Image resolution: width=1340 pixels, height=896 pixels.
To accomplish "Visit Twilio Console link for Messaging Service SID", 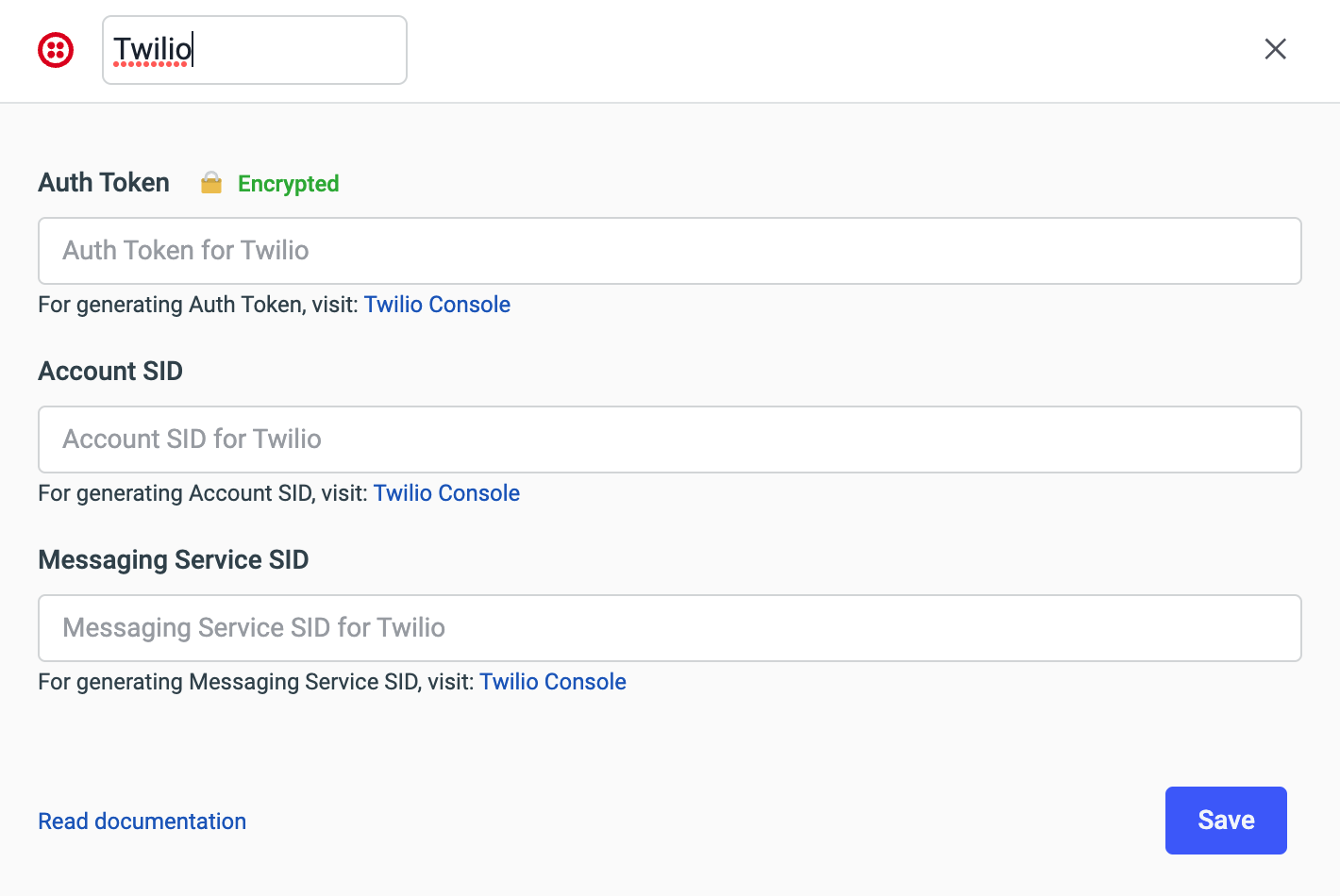I will tap(553, 682).
